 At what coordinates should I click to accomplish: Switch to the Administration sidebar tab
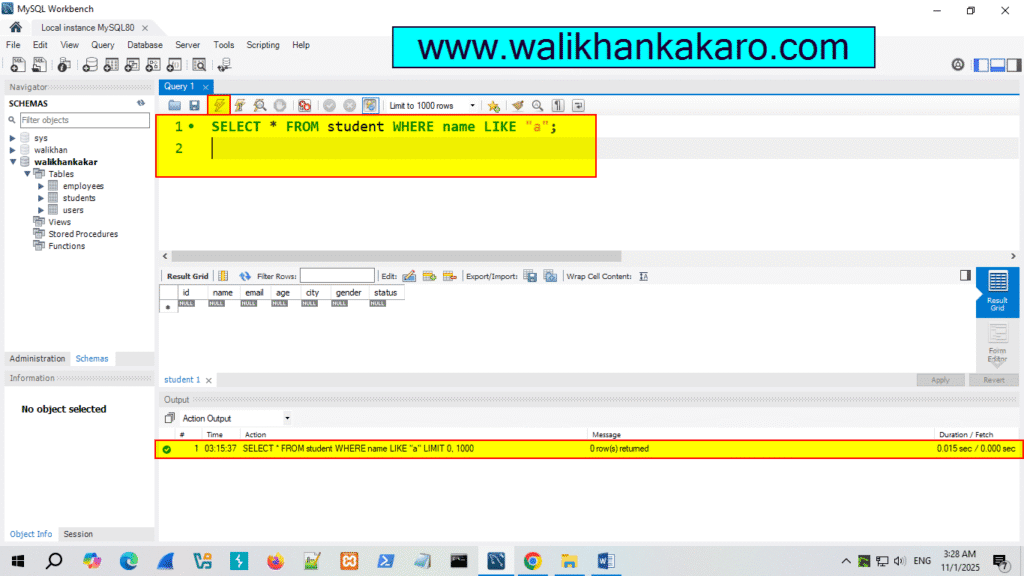tap(37, 358)
